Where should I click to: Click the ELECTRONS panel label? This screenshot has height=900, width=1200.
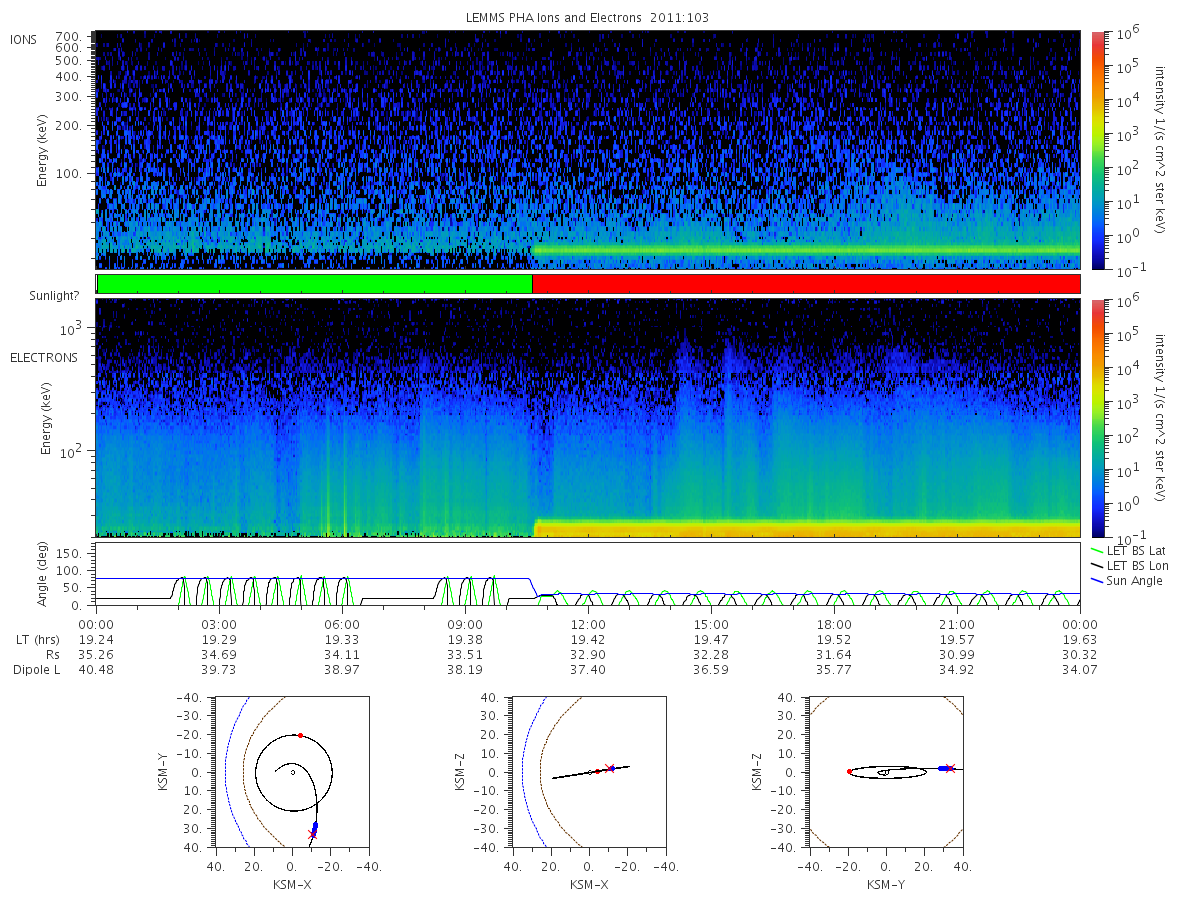coord(44,357)
